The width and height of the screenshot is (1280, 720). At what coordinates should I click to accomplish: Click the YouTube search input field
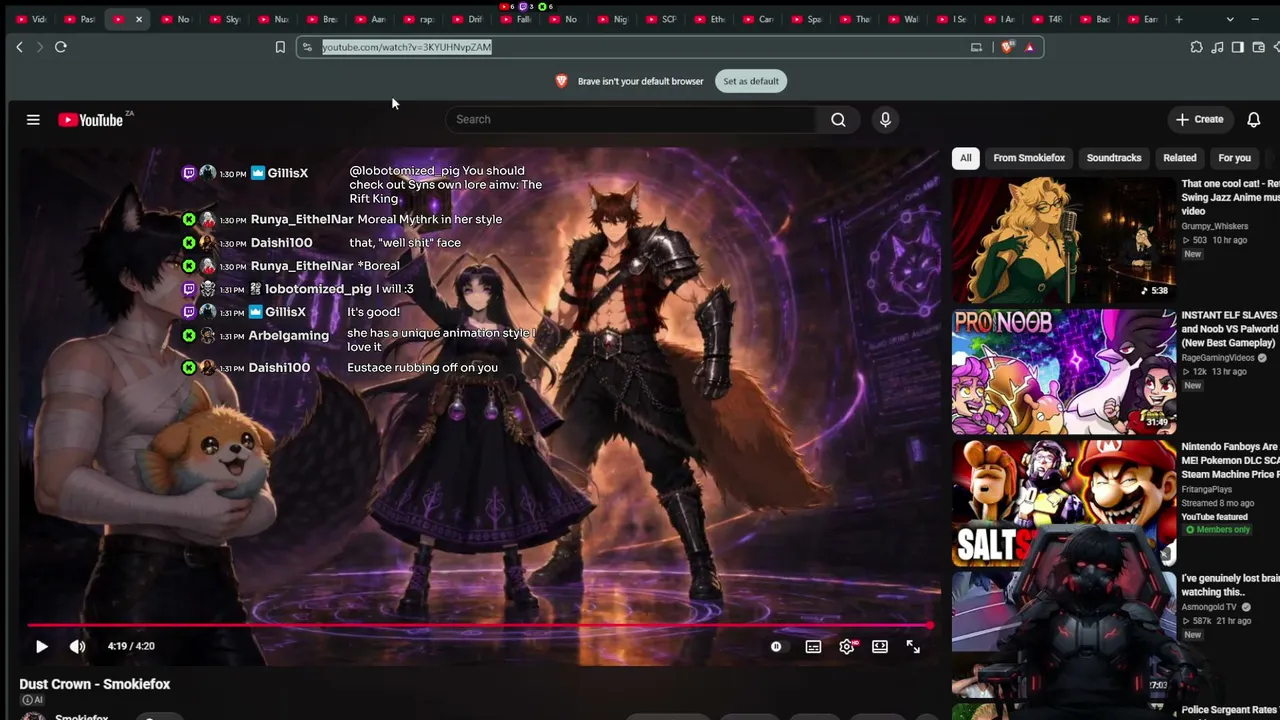[x=633, y=120]
